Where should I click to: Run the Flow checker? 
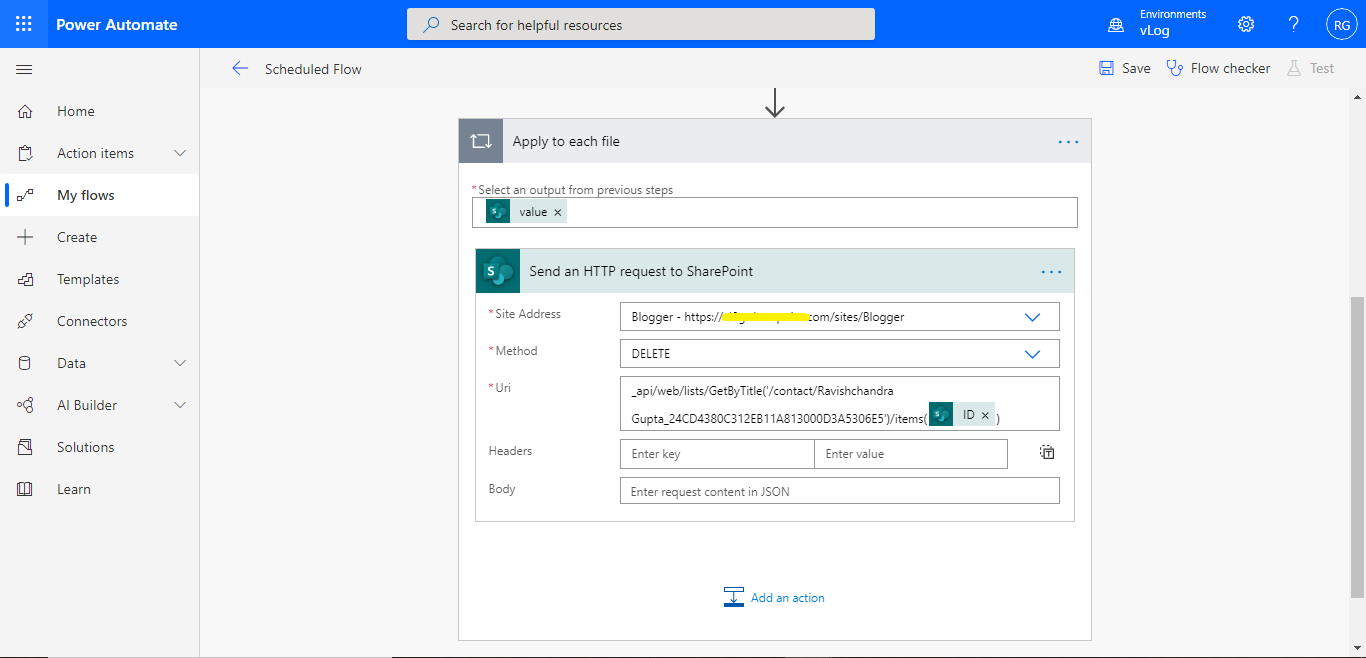(x=1218, y=67)
